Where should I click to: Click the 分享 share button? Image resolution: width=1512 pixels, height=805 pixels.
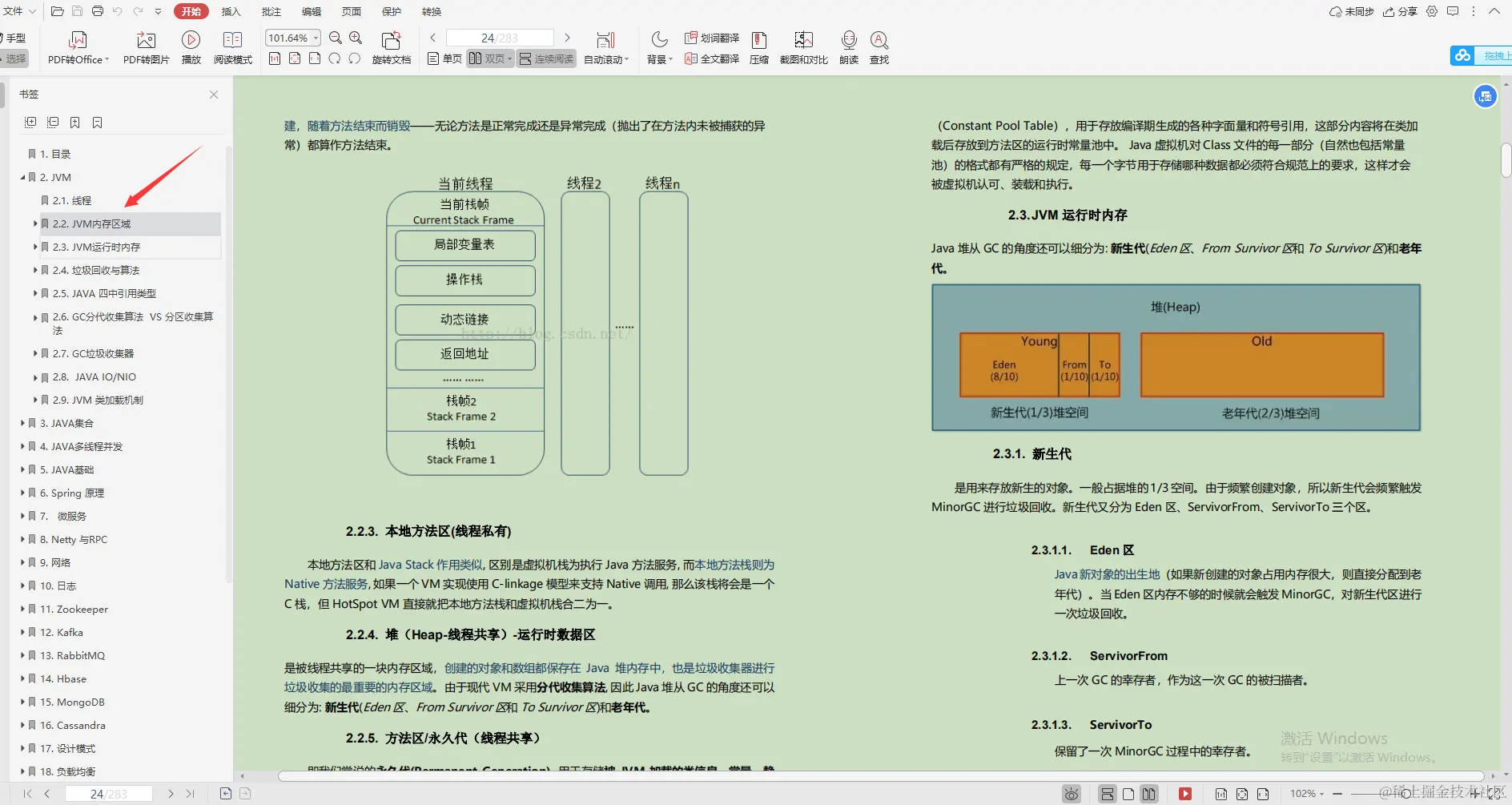(x=1400, y=11)
